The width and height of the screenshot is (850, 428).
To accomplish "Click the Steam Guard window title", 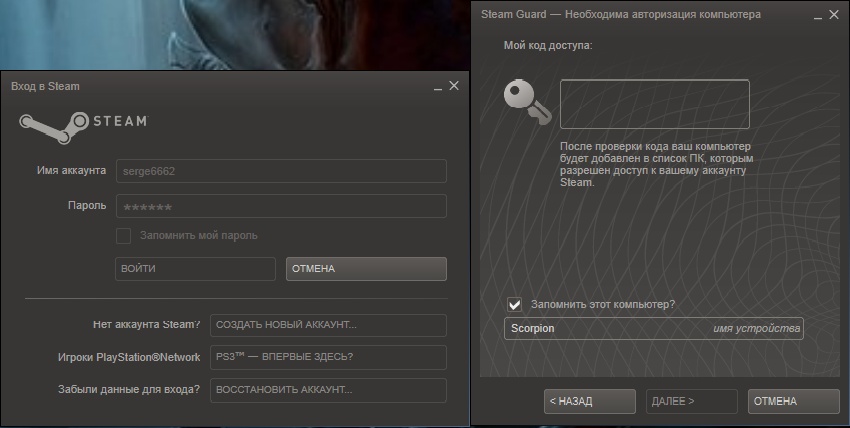I will (621, 15).
